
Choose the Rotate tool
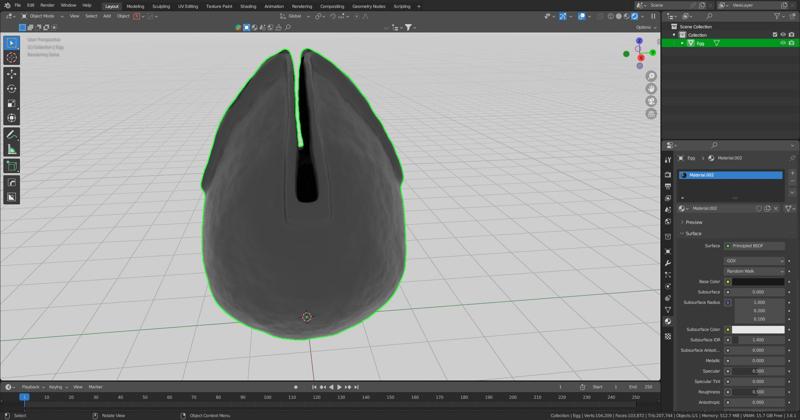12,89
